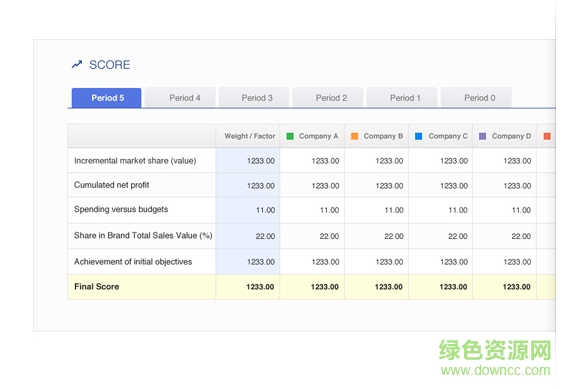Image resolution: width=574 pixels, height=389 pixels.
Task: Select Share in Brand Total Sales Value row label
Action: [x=143, y=236]
